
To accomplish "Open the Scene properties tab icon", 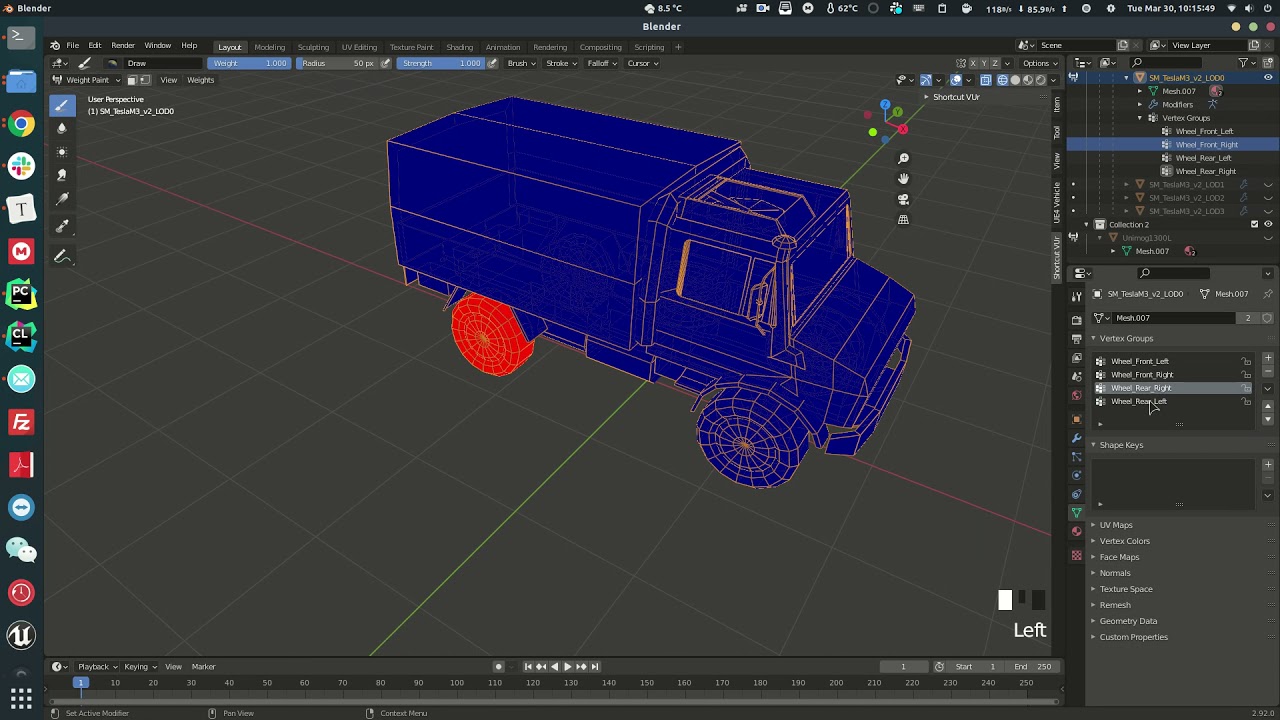I will coord(1076,377).
